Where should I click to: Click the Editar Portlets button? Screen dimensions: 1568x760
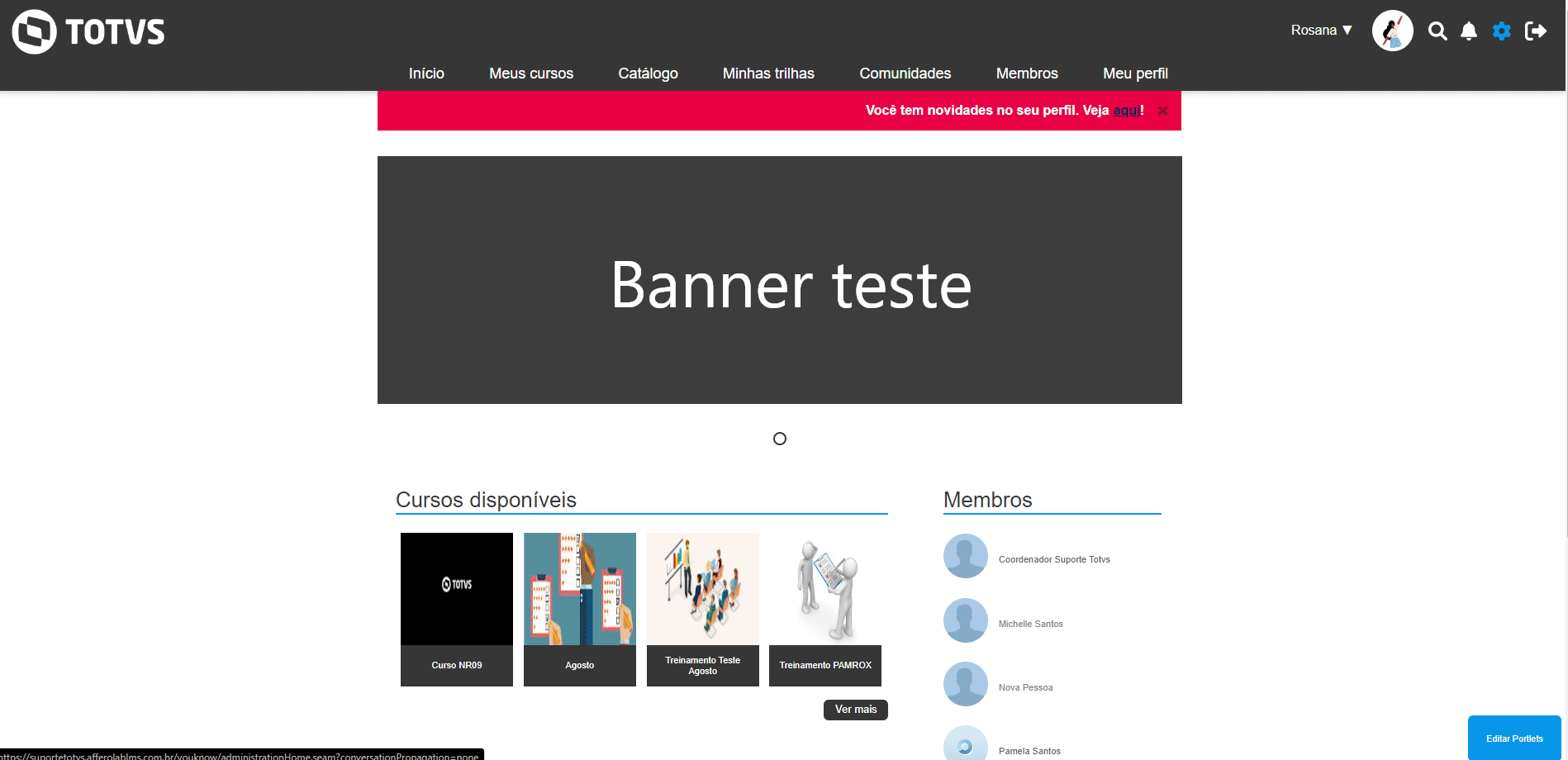click(1514, 739)
